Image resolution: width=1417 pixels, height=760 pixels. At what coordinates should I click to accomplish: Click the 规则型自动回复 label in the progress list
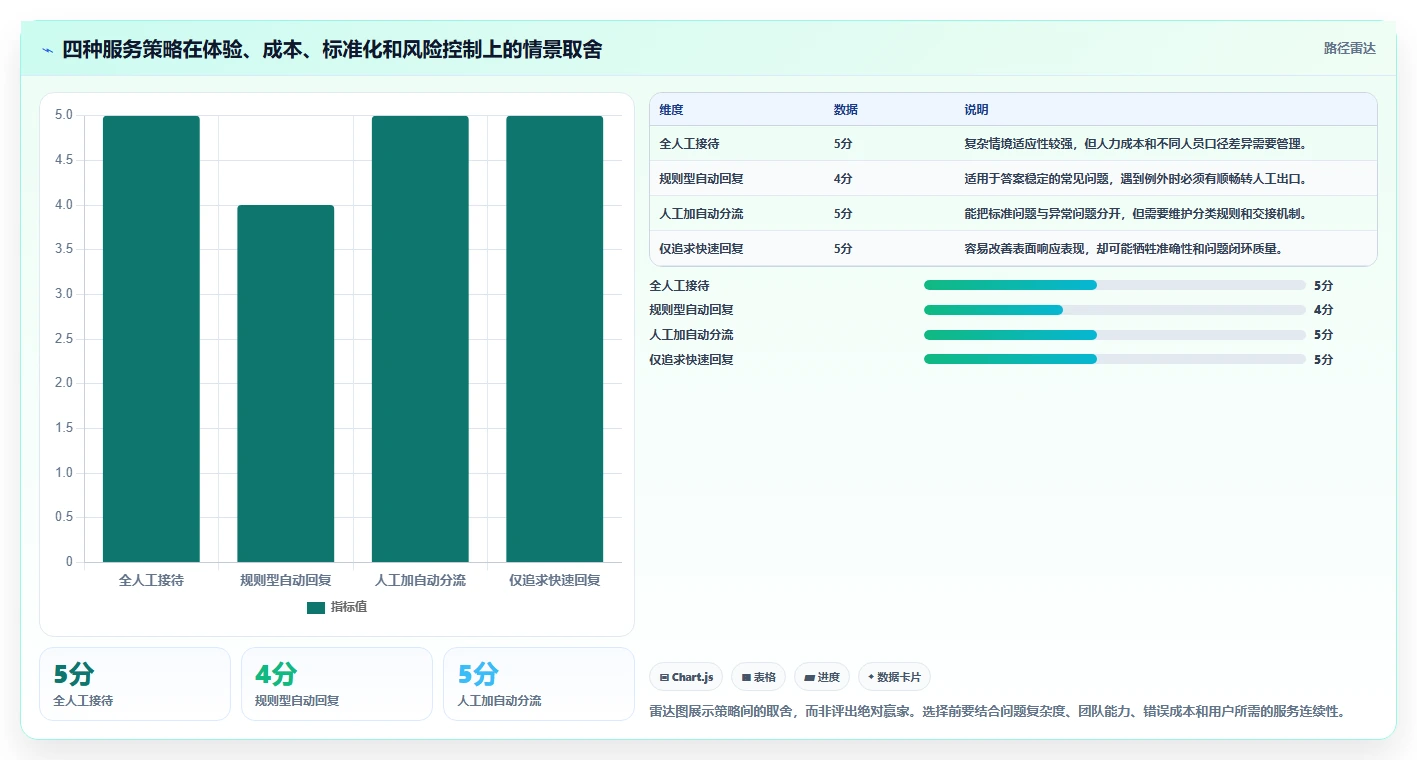point(691,310)
